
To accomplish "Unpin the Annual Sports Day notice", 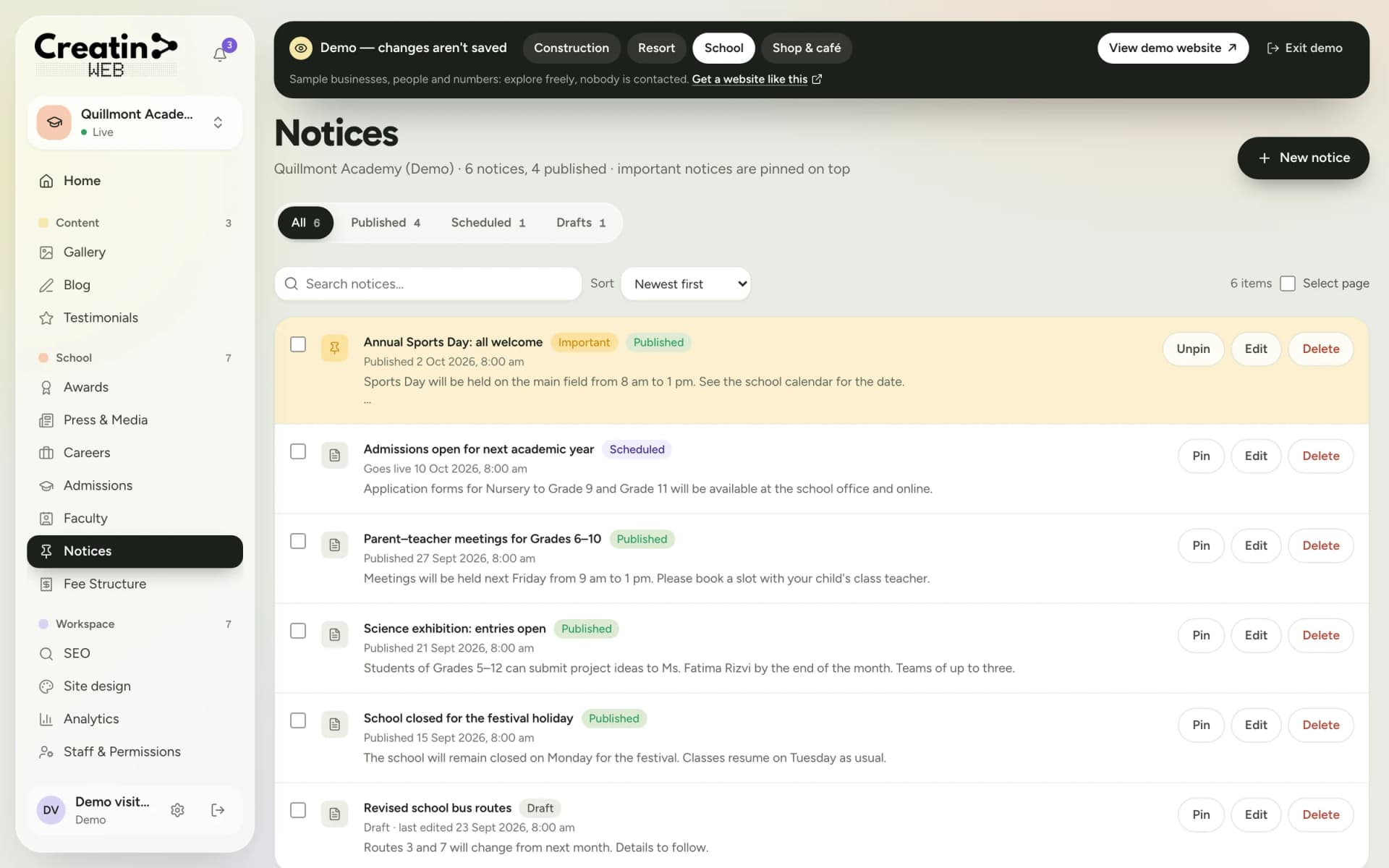I will 1193,349.
